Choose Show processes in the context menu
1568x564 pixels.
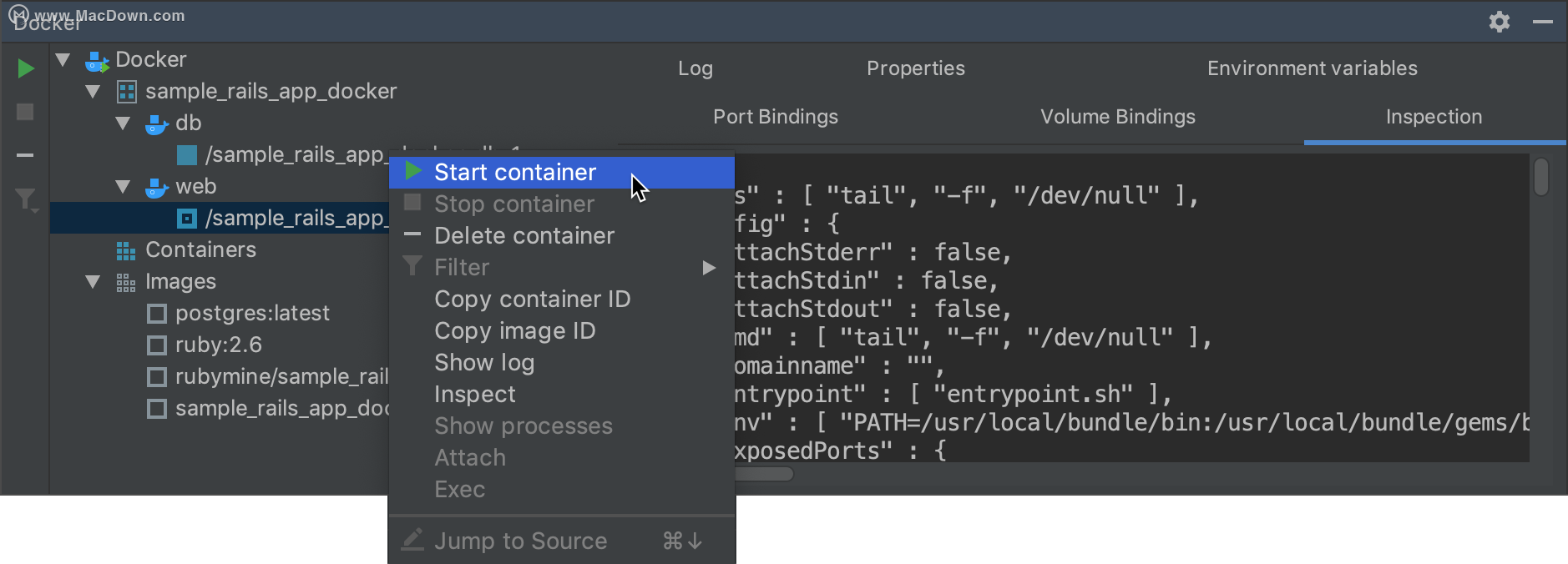[562, 426]
